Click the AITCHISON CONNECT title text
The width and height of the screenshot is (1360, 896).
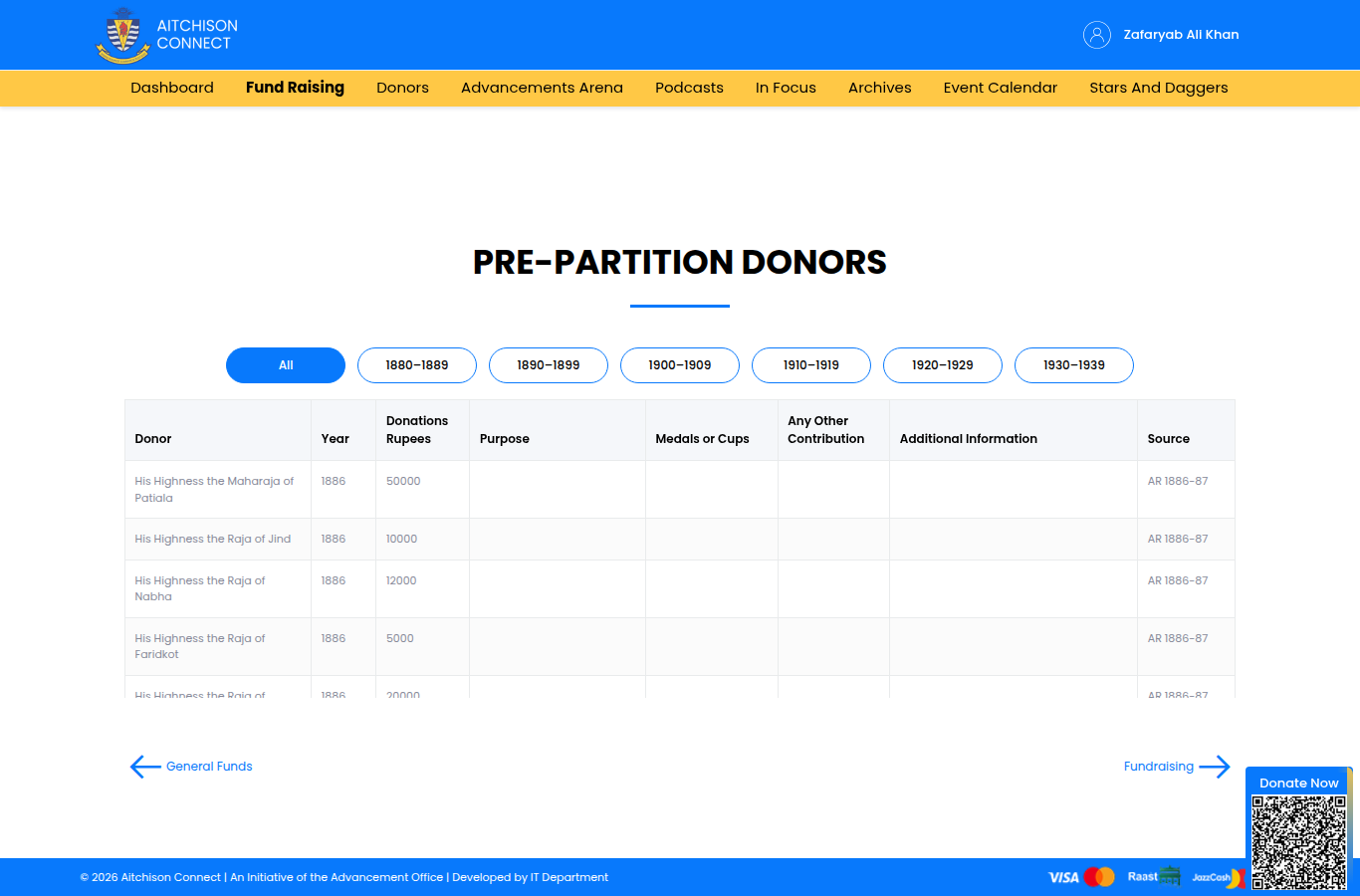pos(197,35)
